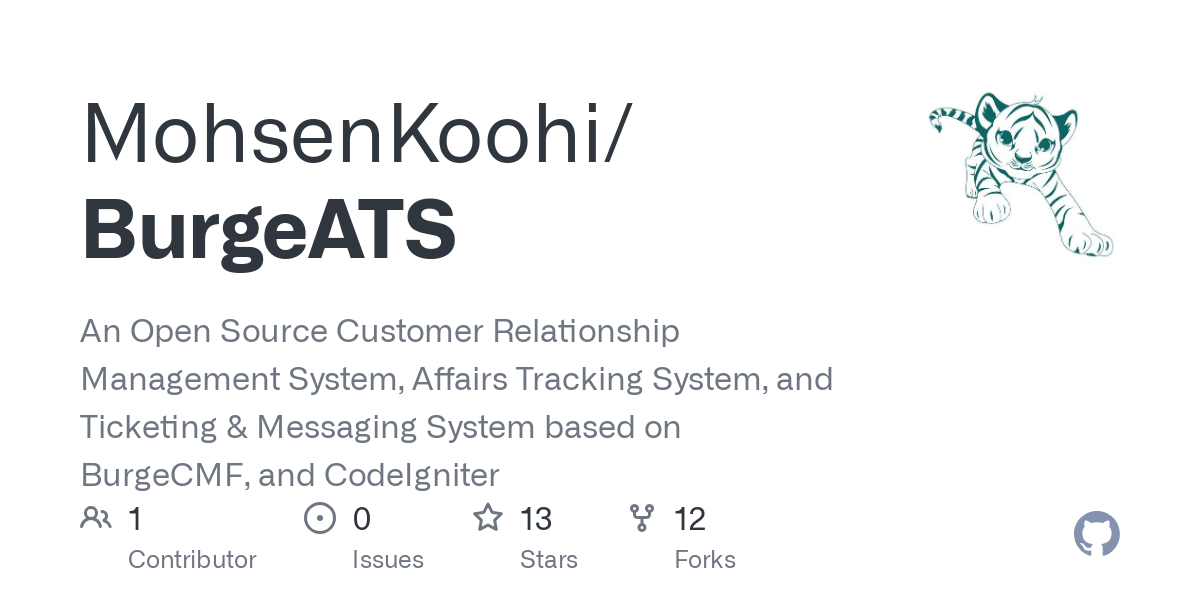The image size is (1200, 600).
Task: Click the forks count 12
Action: (x=690, y=519)
